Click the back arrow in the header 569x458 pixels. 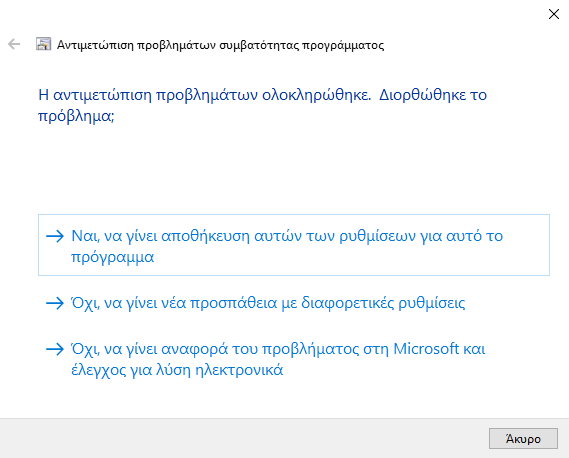14,44
